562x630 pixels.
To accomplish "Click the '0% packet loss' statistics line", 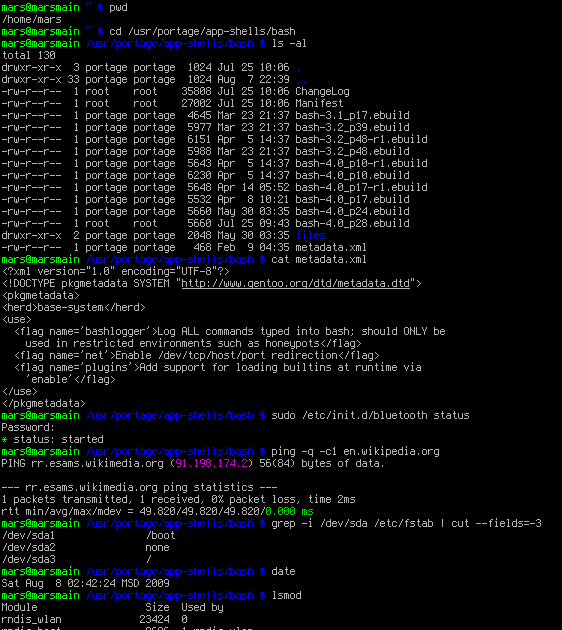I will (178, 499).
